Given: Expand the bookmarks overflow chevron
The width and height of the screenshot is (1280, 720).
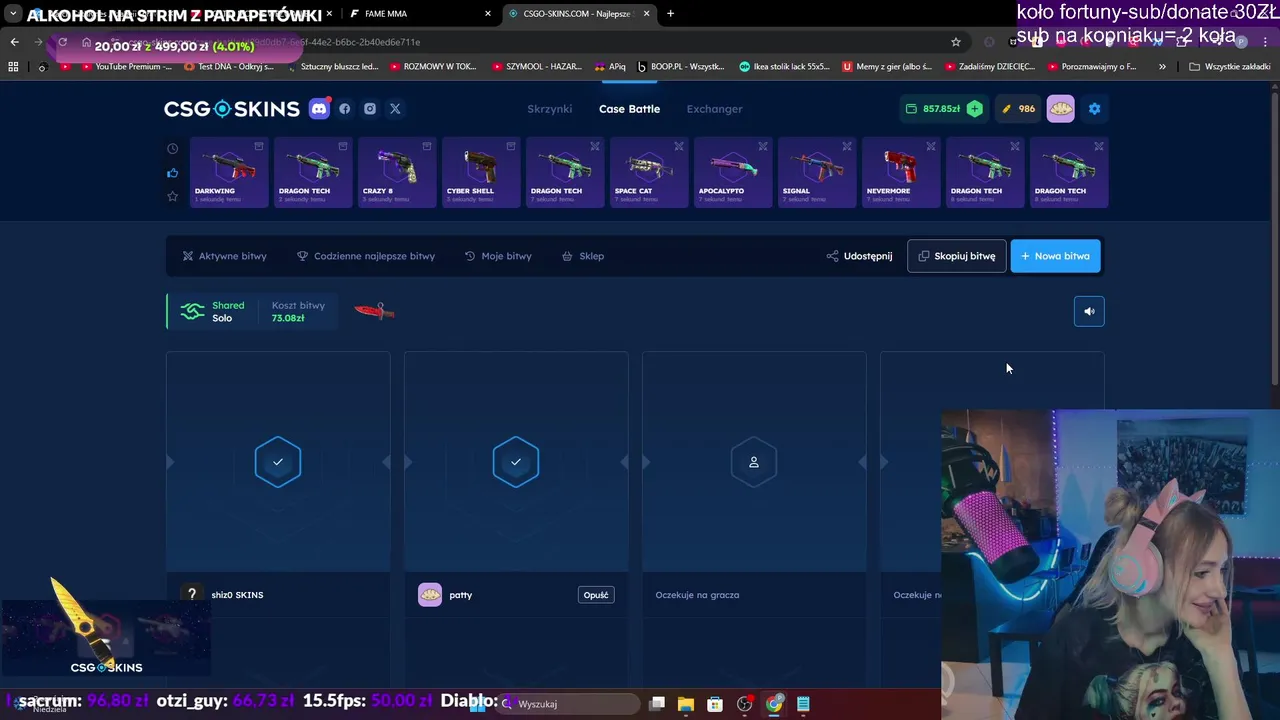Looking at the screenshot, I should (1162, 67).
